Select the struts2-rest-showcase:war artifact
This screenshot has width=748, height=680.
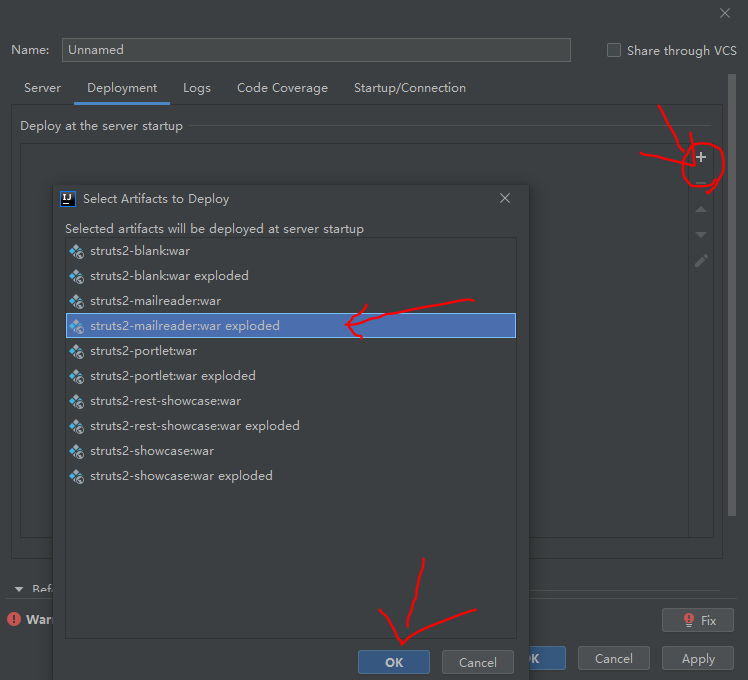tap(291, 401)
